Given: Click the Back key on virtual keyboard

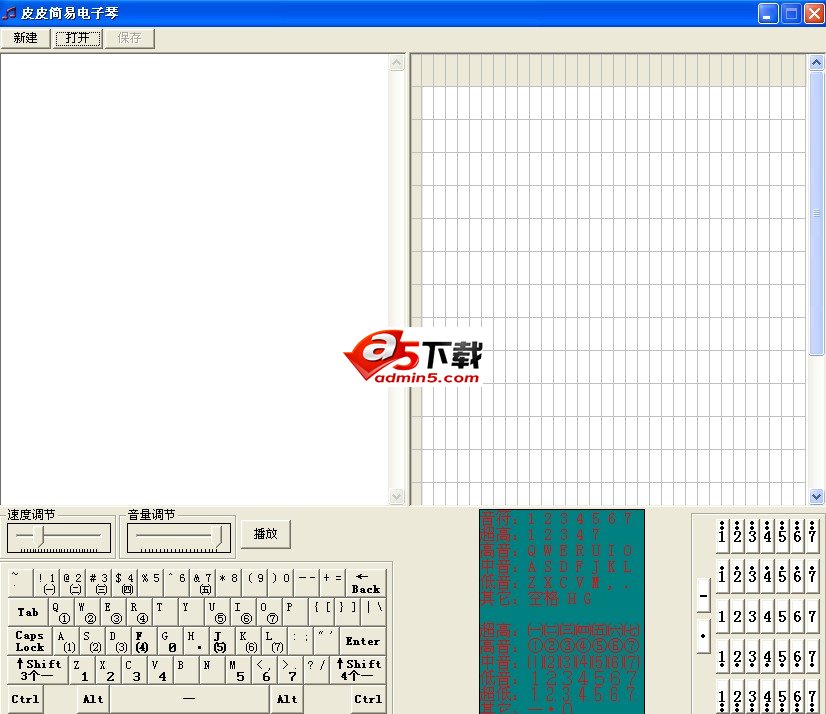Looking at the screenshot, I should tap(366, 583).
